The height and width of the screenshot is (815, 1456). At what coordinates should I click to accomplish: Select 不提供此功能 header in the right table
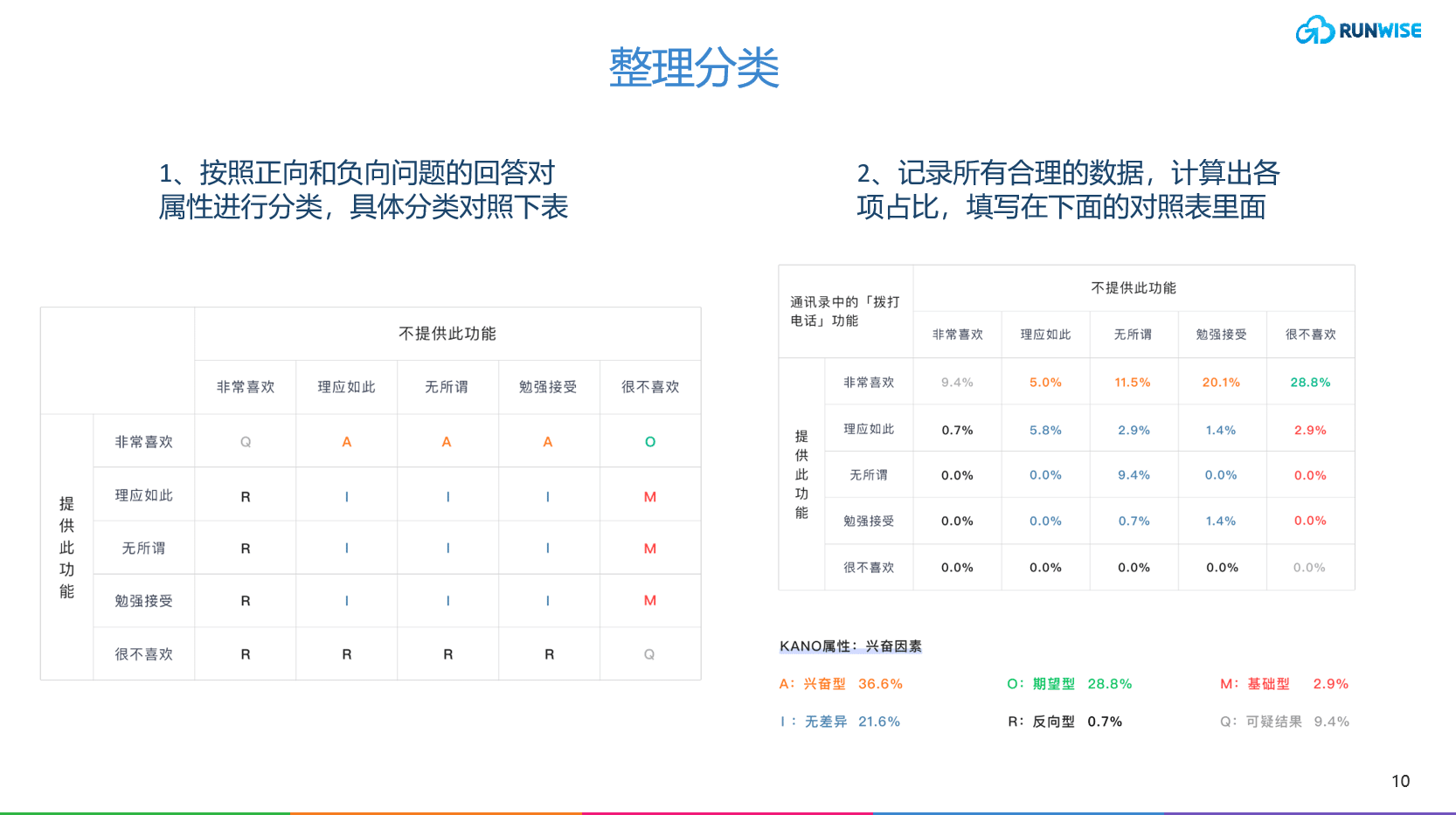coord(1134,288)
